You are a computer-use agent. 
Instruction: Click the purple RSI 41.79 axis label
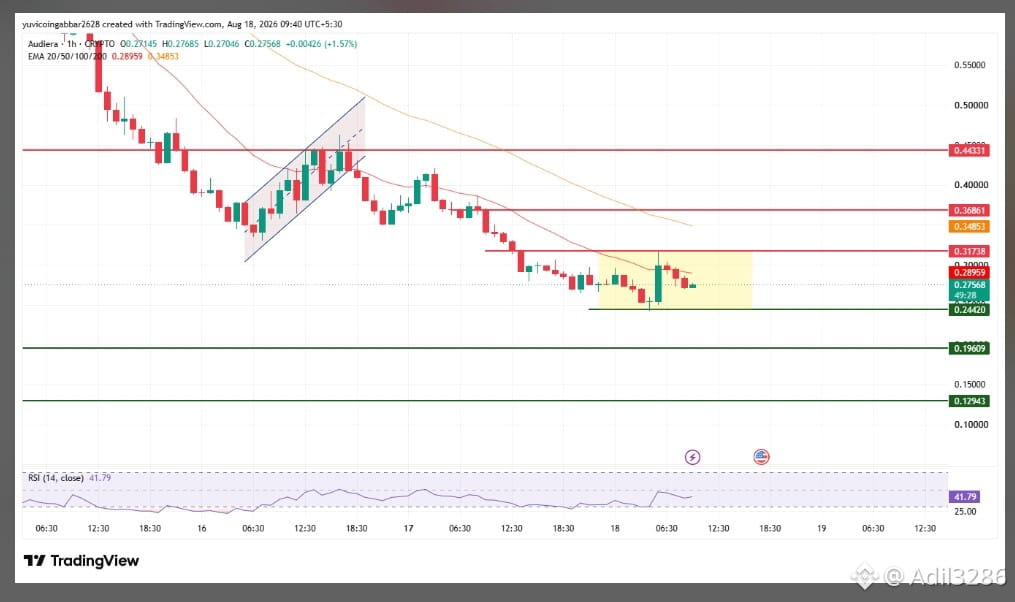[x=965, y=497]
